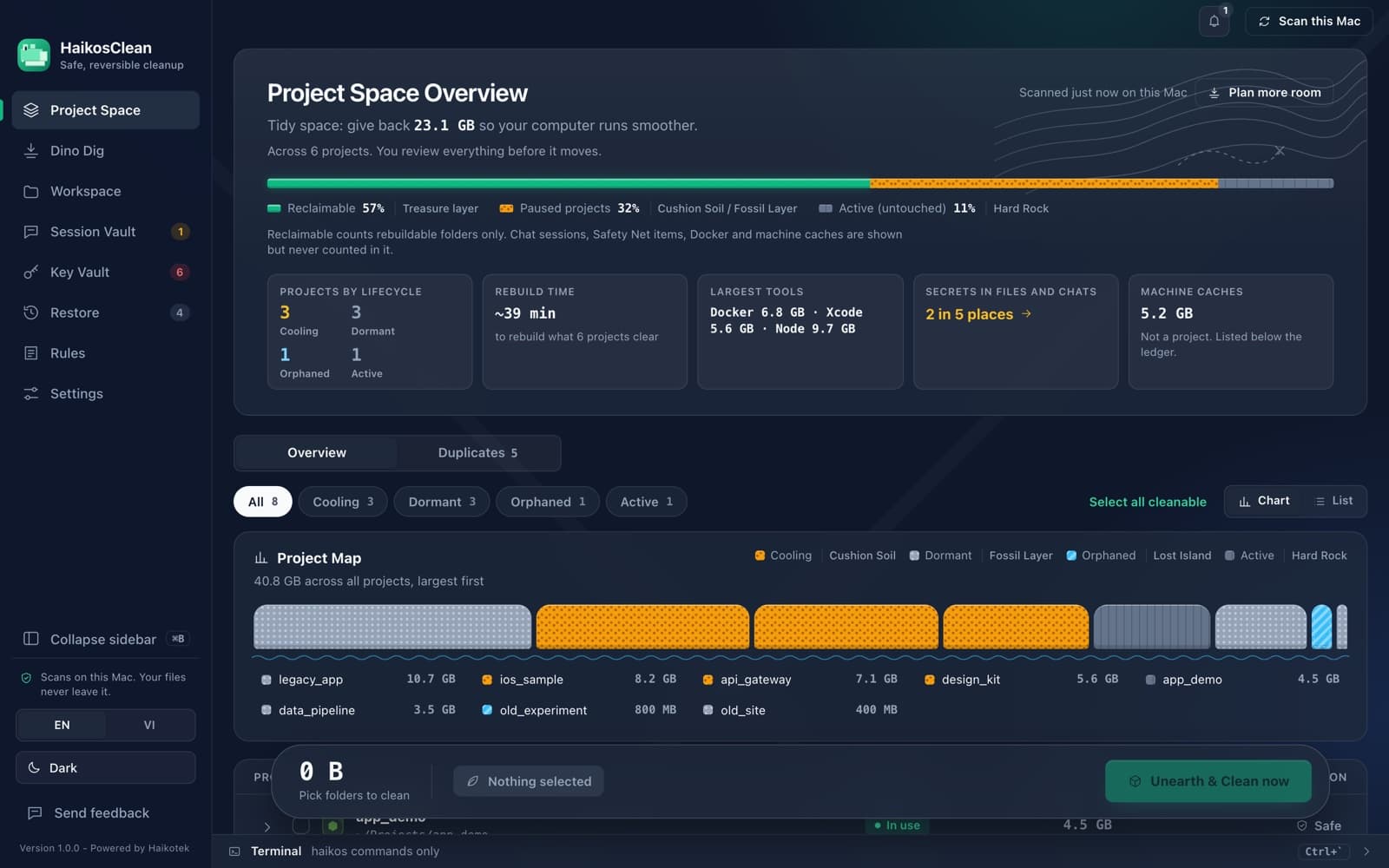Click the 'Nothing selected' pill
1389x868 pixels.
point(529,781)
